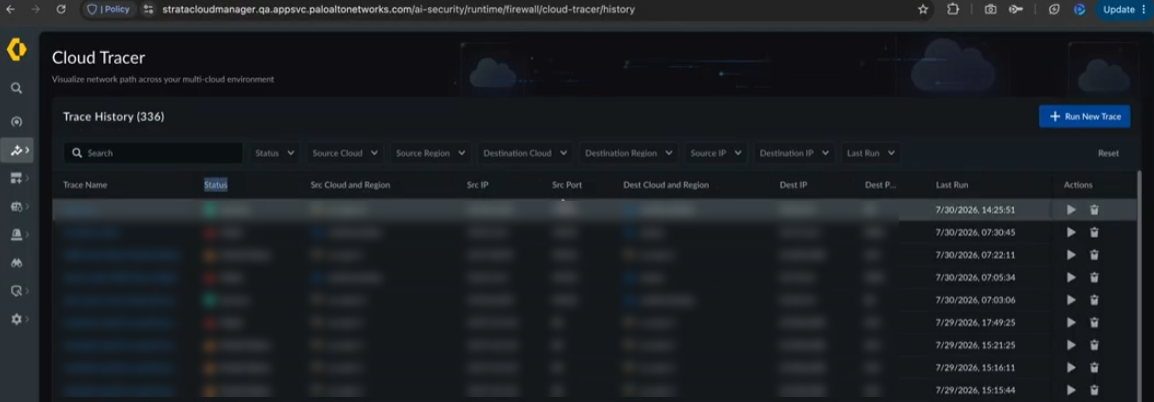Open the sidebar search magnifier icon

click(16, 88)
